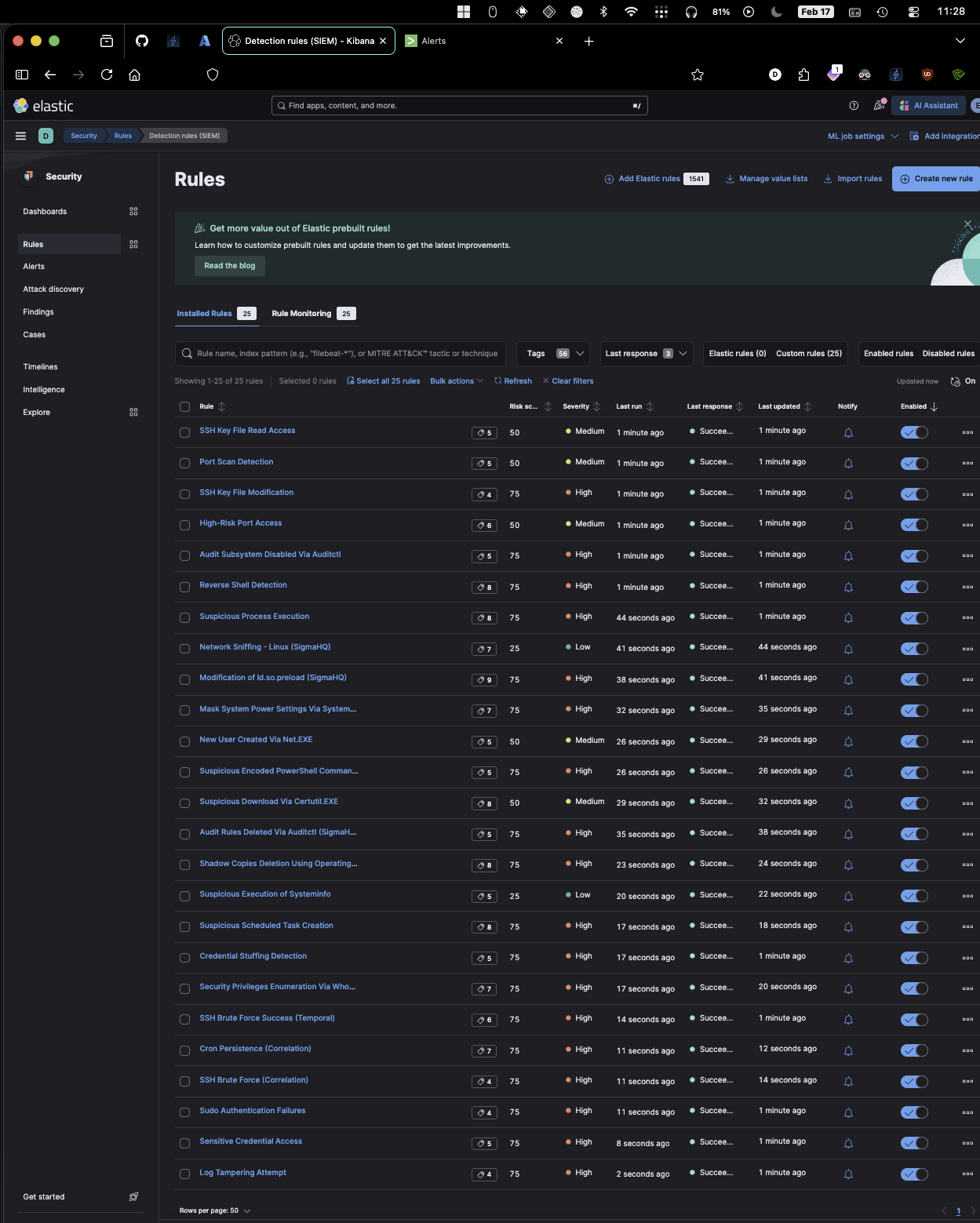980x1223 pixels.
Task: Open Attack discovery in sidebar
Action: [x=53, y=289]
